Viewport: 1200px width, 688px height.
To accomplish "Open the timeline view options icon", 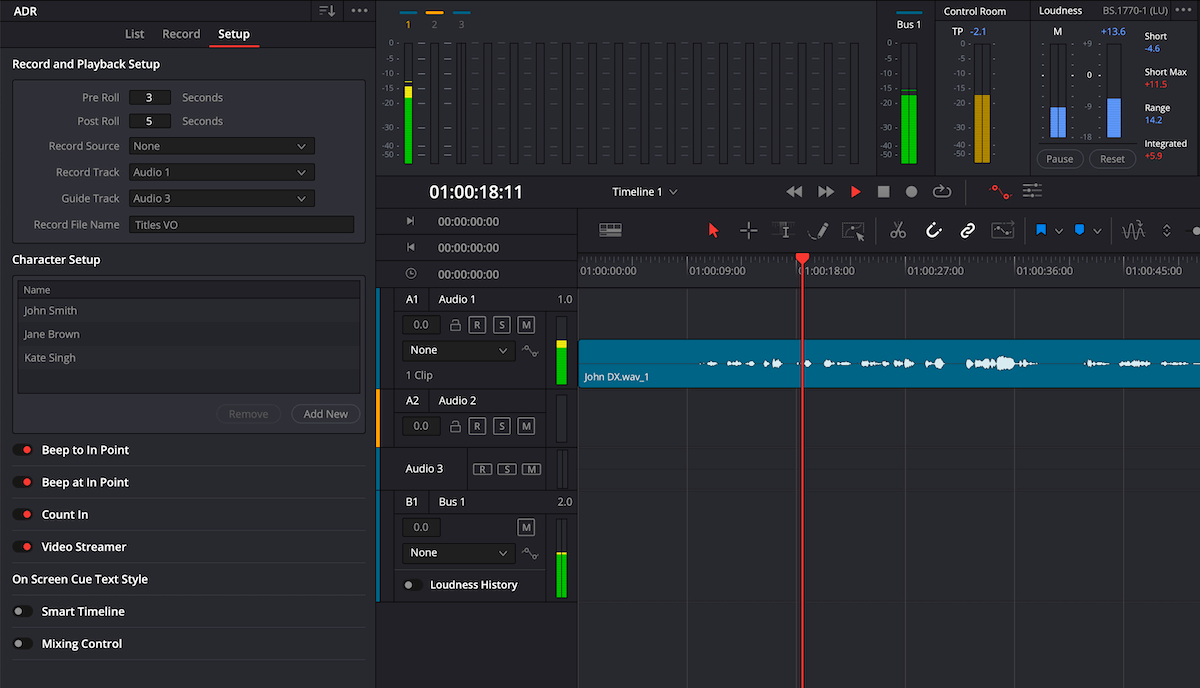I will tap(610, 230).
